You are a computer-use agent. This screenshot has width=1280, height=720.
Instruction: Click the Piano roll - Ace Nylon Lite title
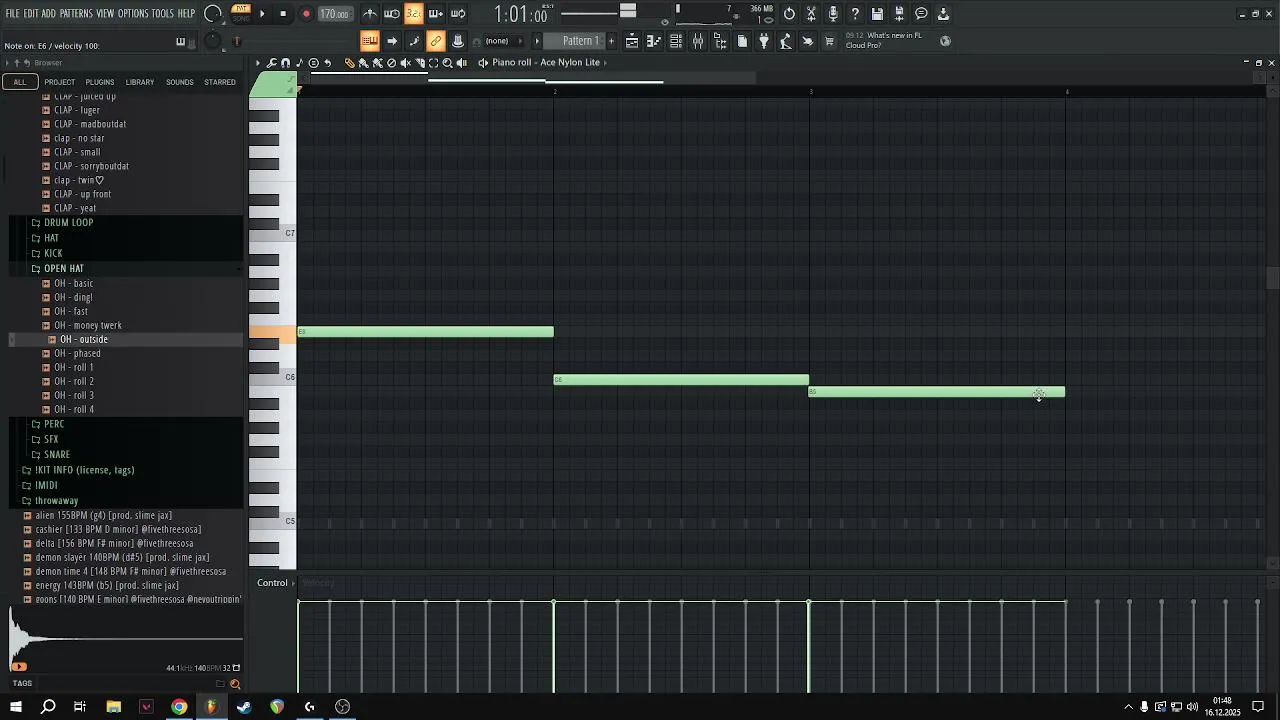tap(546, 63)
